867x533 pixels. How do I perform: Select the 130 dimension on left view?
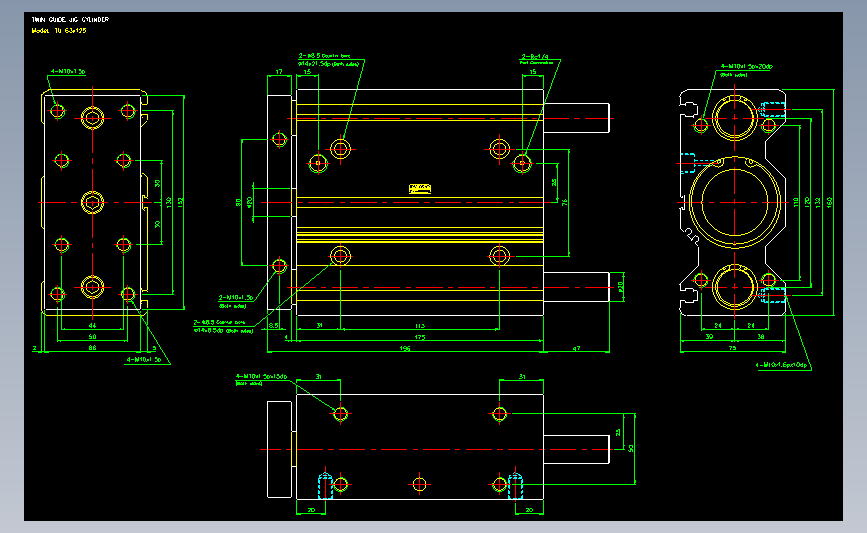(169, 202)
